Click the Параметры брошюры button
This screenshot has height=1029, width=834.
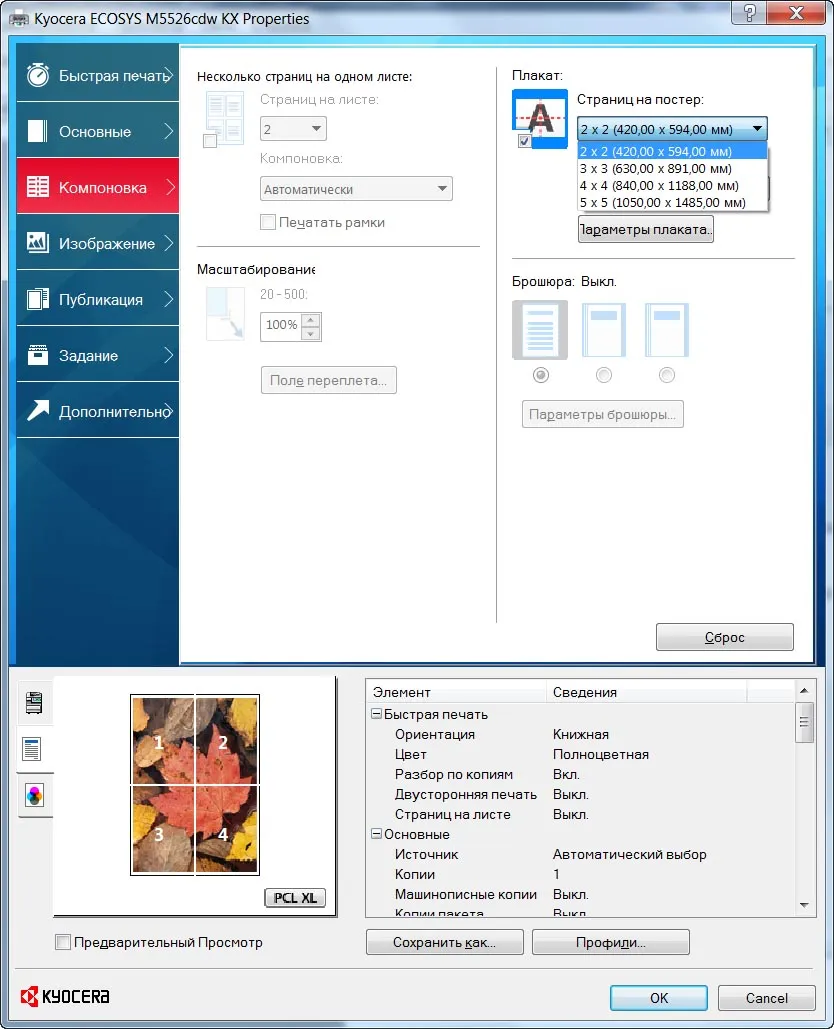pyautogui.click(x=602, y=414)
